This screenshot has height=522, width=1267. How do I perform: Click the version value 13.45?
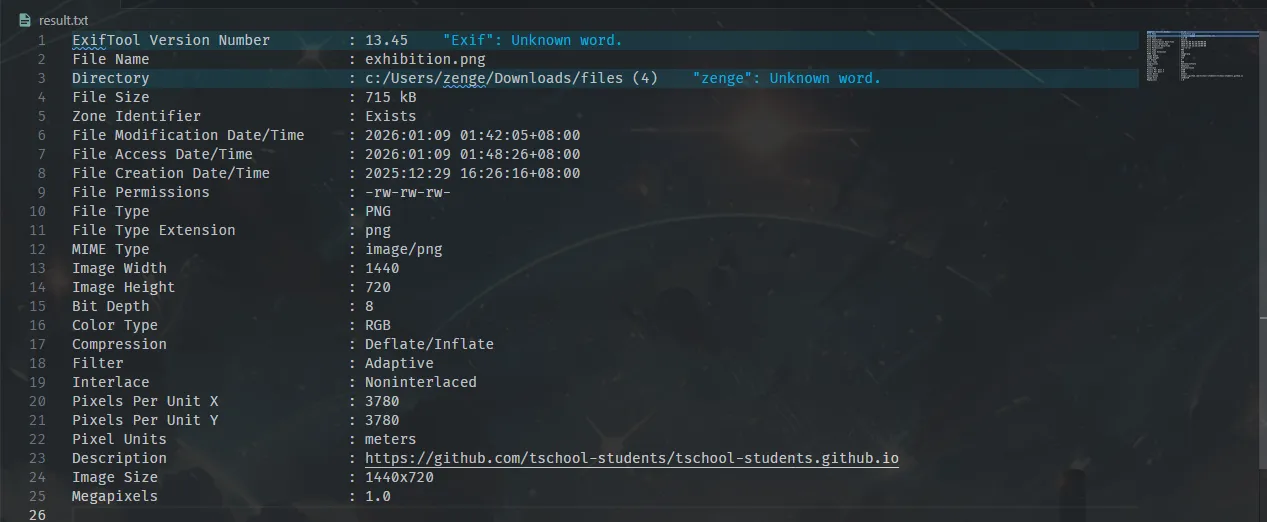[x=386, y=40]
